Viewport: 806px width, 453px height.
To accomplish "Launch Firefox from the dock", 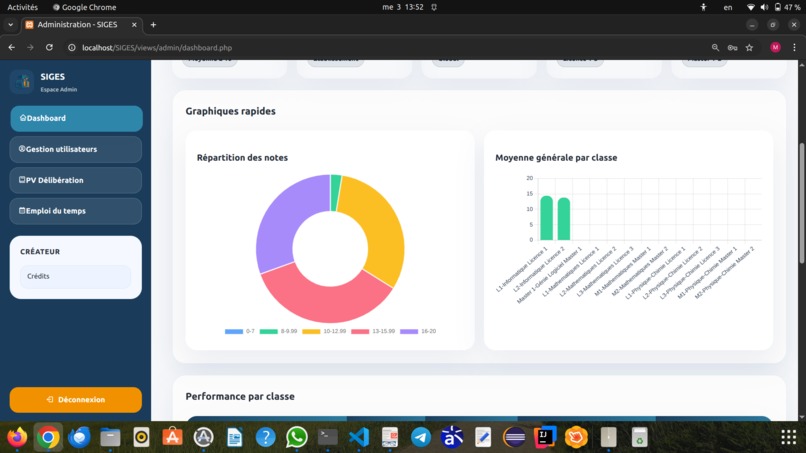I will click(17, 438).
